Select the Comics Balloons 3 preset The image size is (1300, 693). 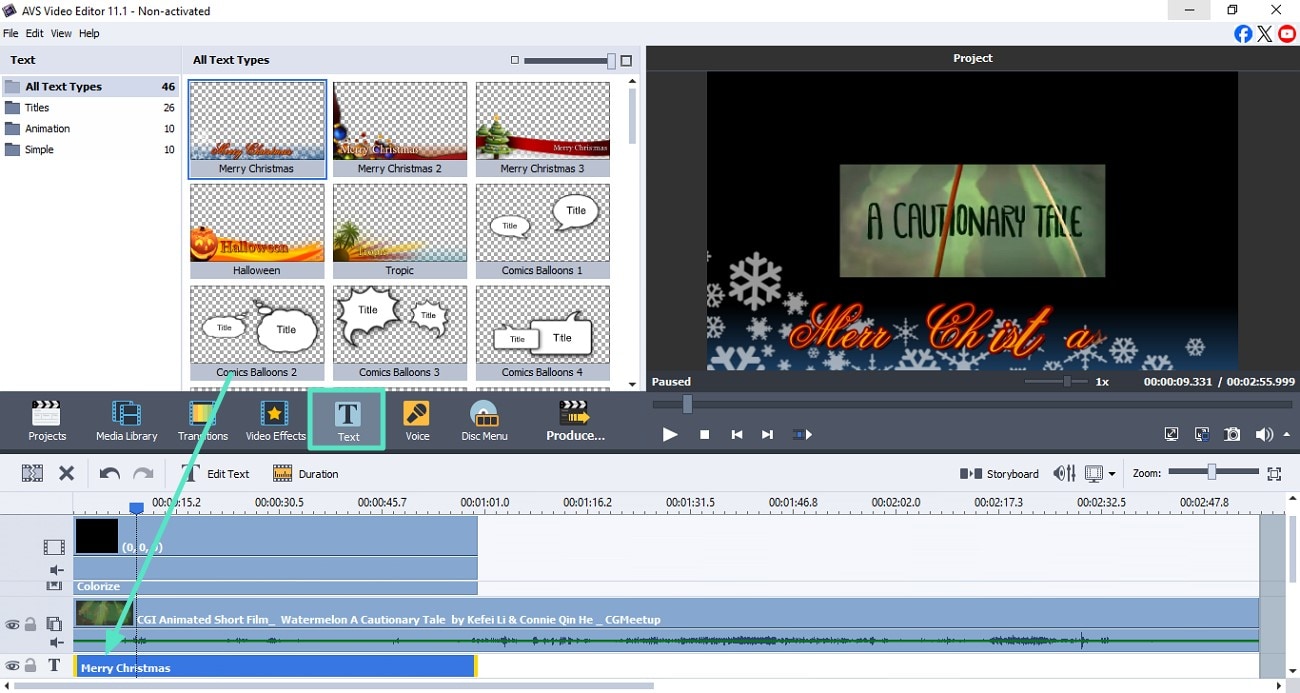(x=400, y=333)
